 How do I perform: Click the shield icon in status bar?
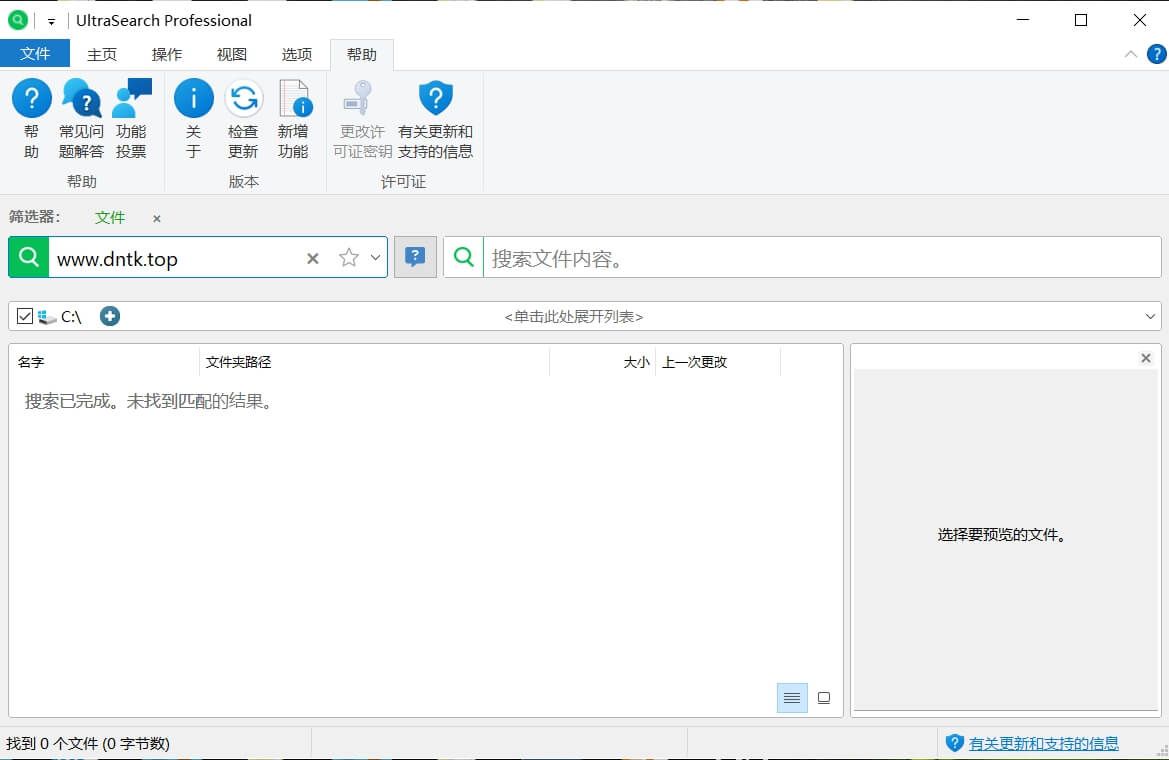pos(954,743)
